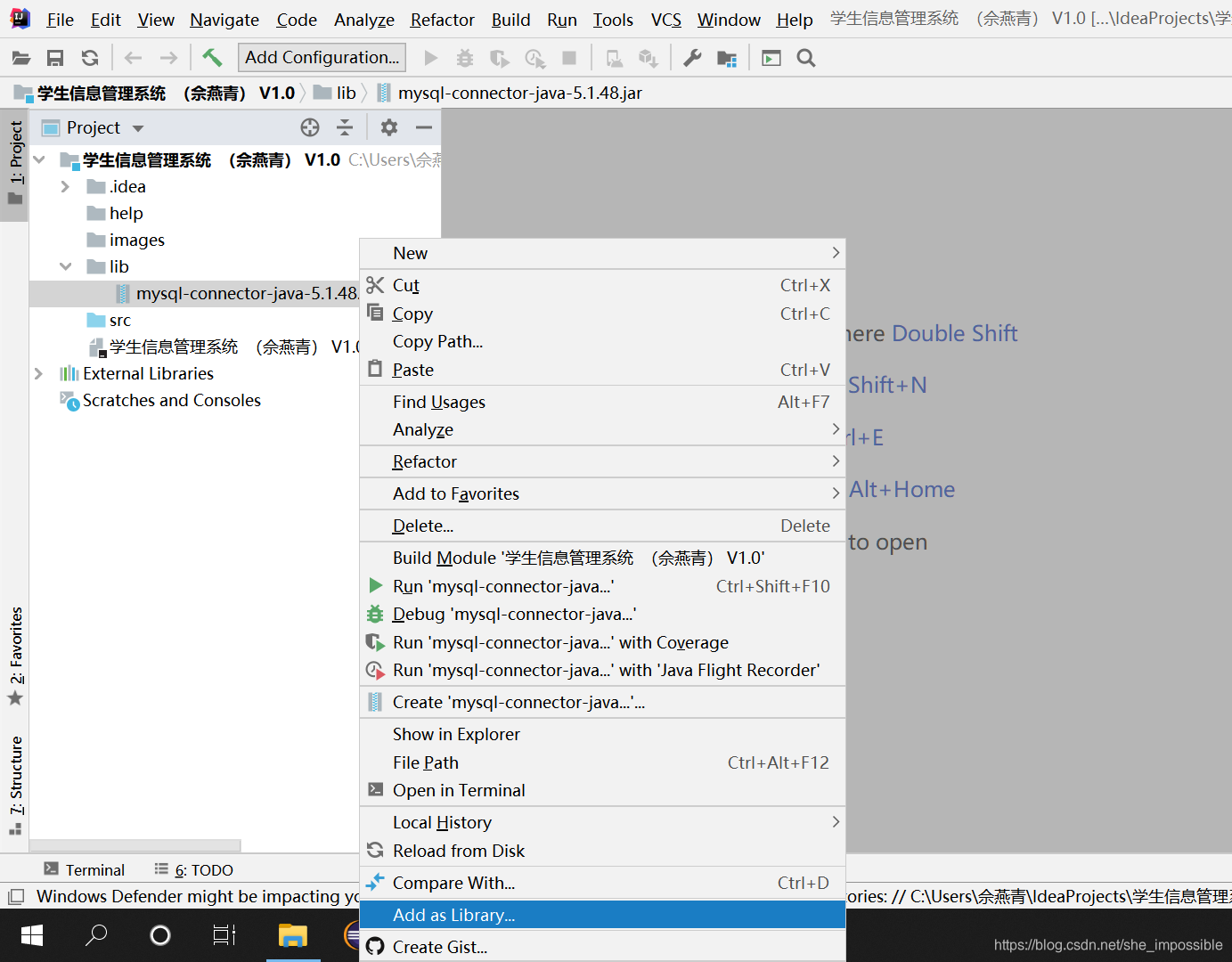Select Find Usages in context menu
This screenshot has width=1232, height=962.
[x=602, y=402]
